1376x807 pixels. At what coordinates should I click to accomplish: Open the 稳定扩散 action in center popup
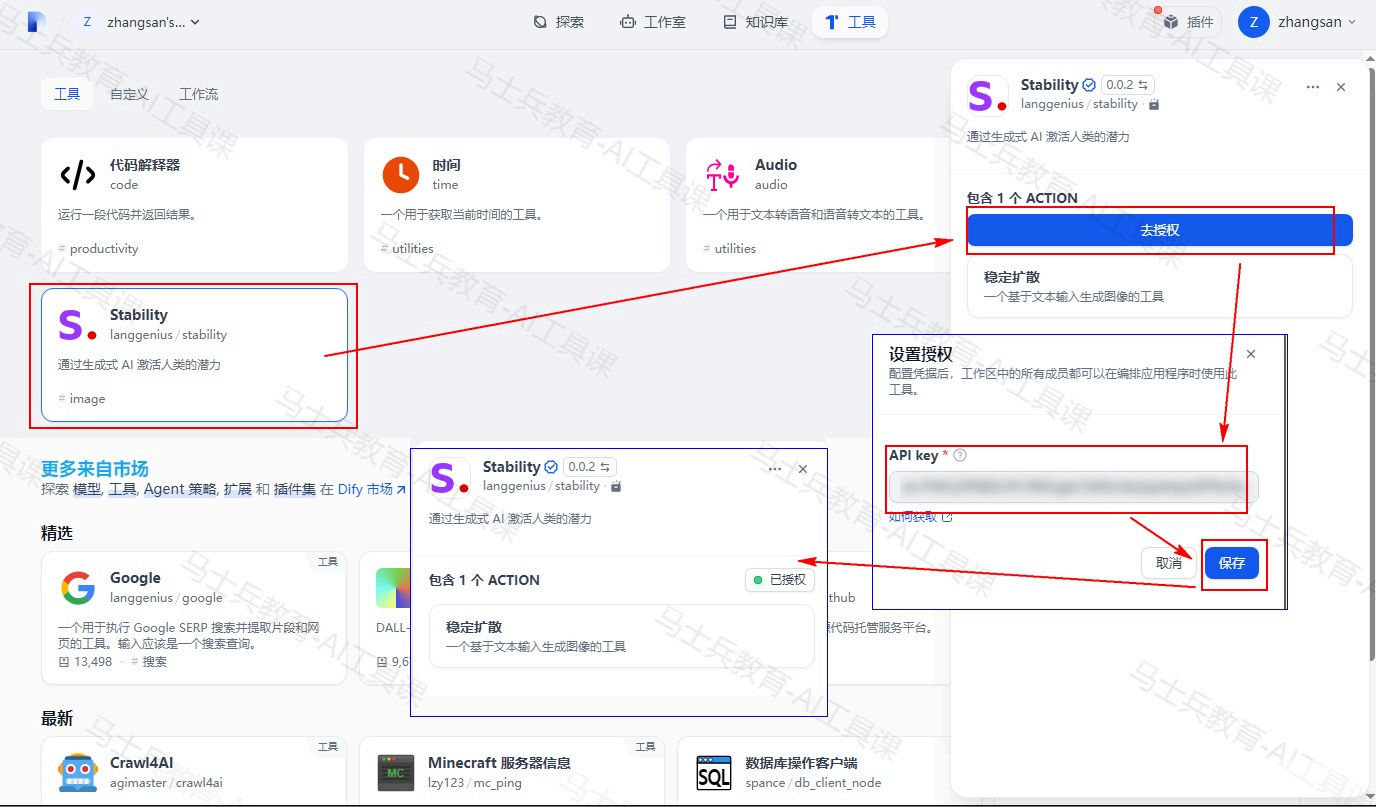tap(622, 636)
